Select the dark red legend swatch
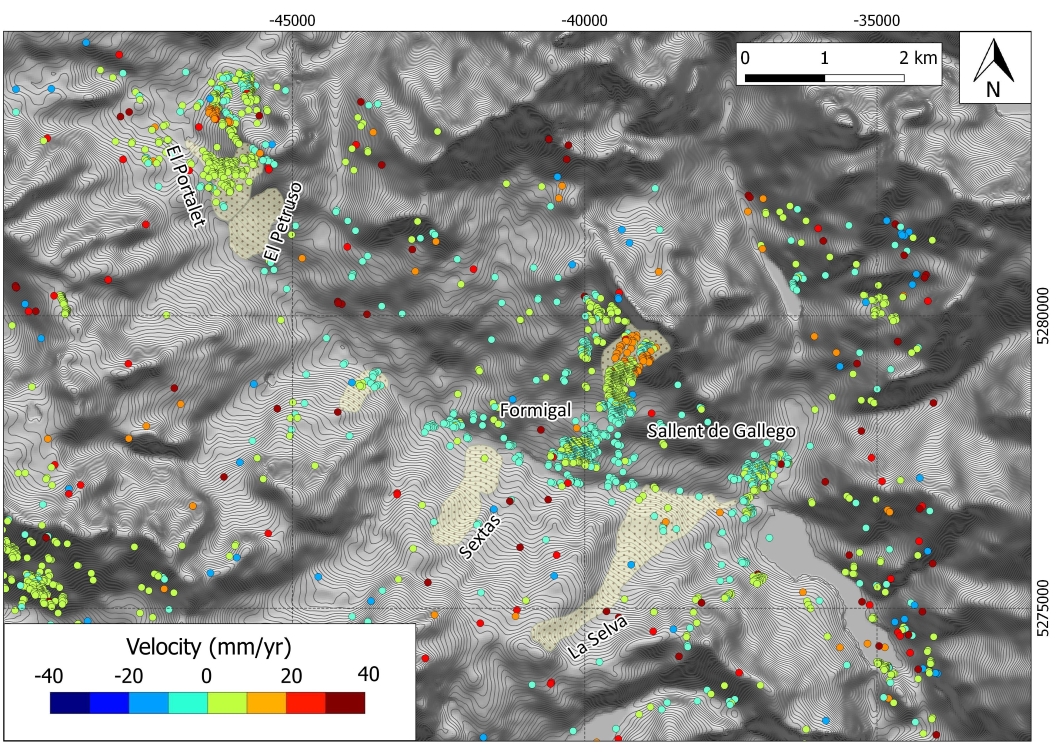This screenshot has width=1063, height=752. (x=345, y=703)
